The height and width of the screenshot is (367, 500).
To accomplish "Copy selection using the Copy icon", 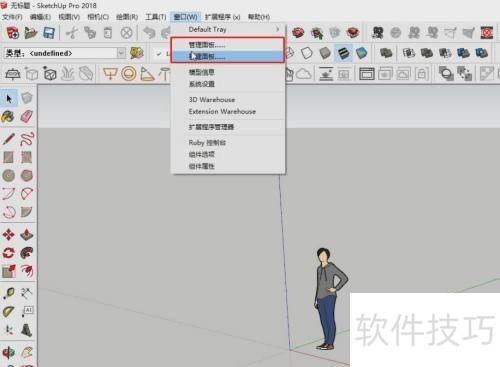I will (x=90, y=33).
